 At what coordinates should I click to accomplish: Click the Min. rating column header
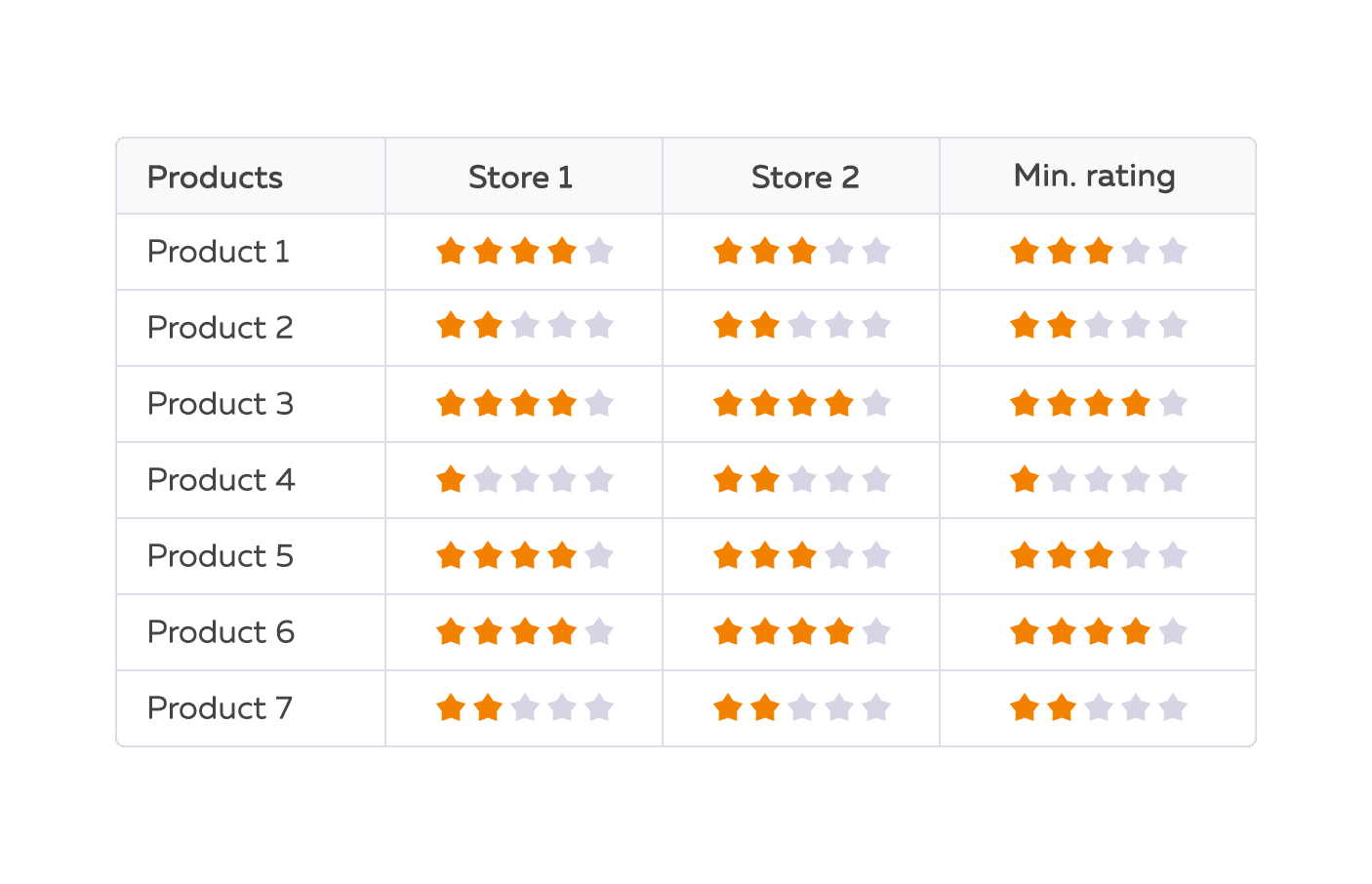1094,177
